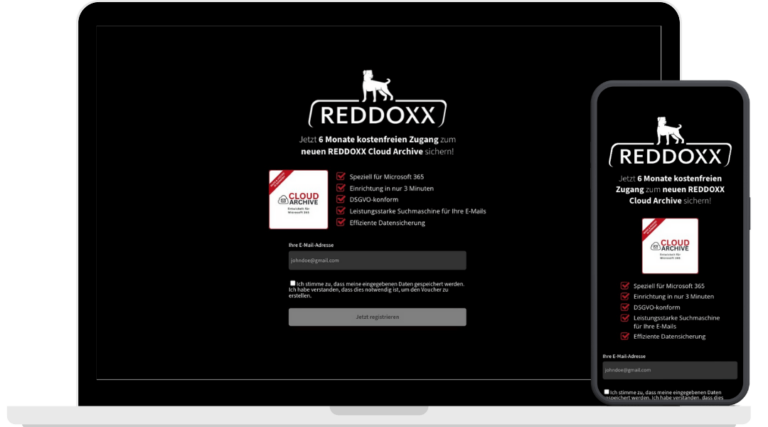Screen dimensions: 768x427
Task: Click the REDDOXX logo on the phone screen
Action: pyautogui.click(x=670, y=142)
